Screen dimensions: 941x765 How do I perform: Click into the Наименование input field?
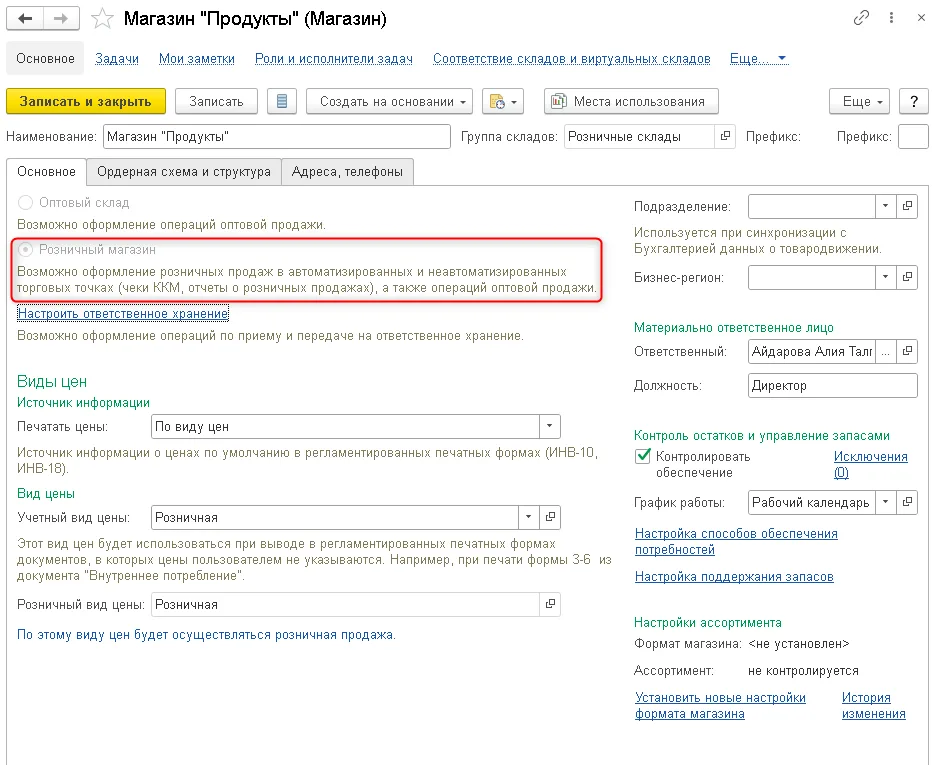277,136
